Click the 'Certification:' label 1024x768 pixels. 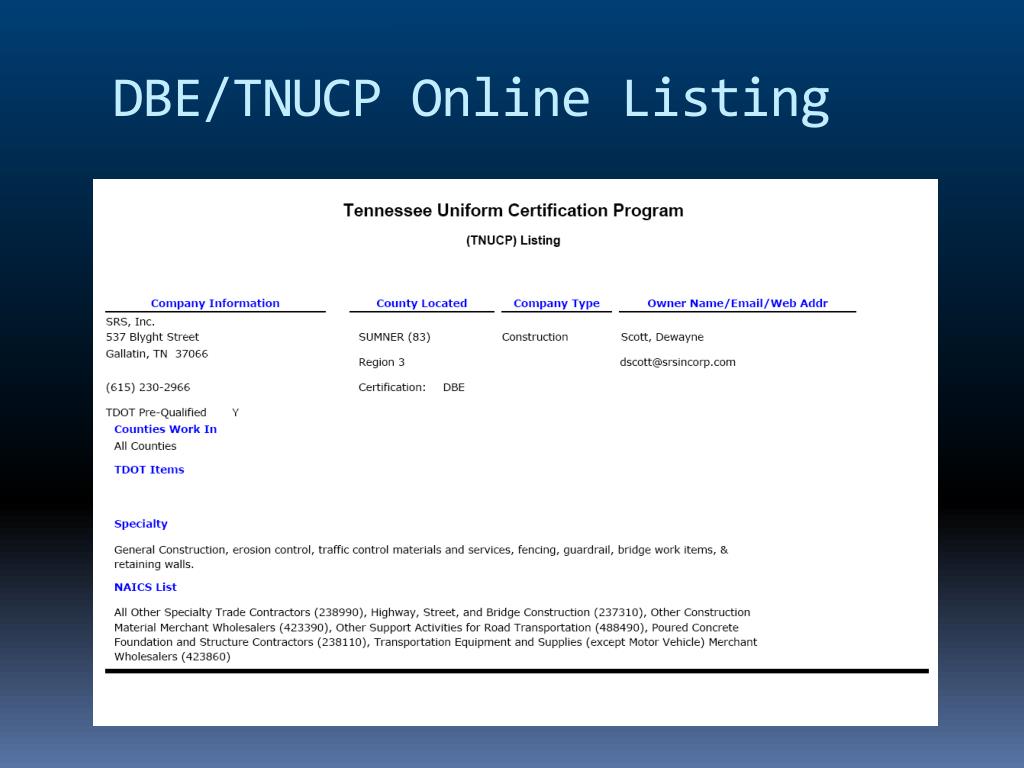click(x=392, y=387)
